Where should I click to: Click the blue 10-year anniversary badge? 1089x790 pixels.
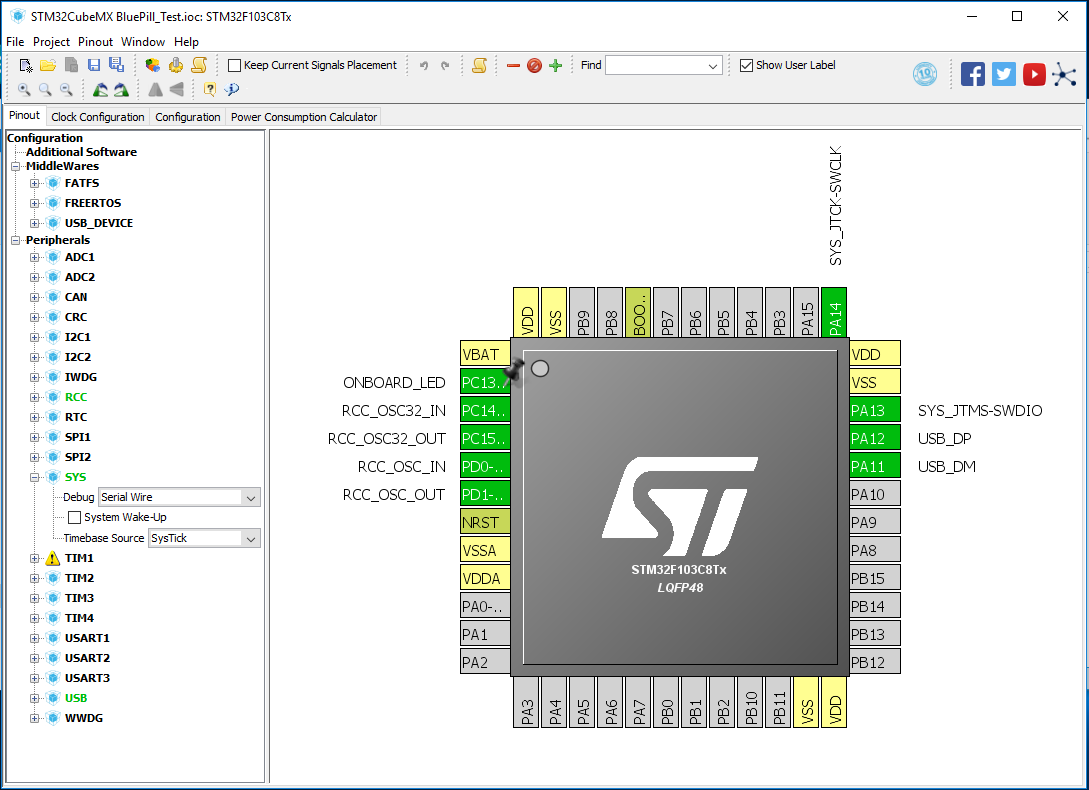point(925,74)
